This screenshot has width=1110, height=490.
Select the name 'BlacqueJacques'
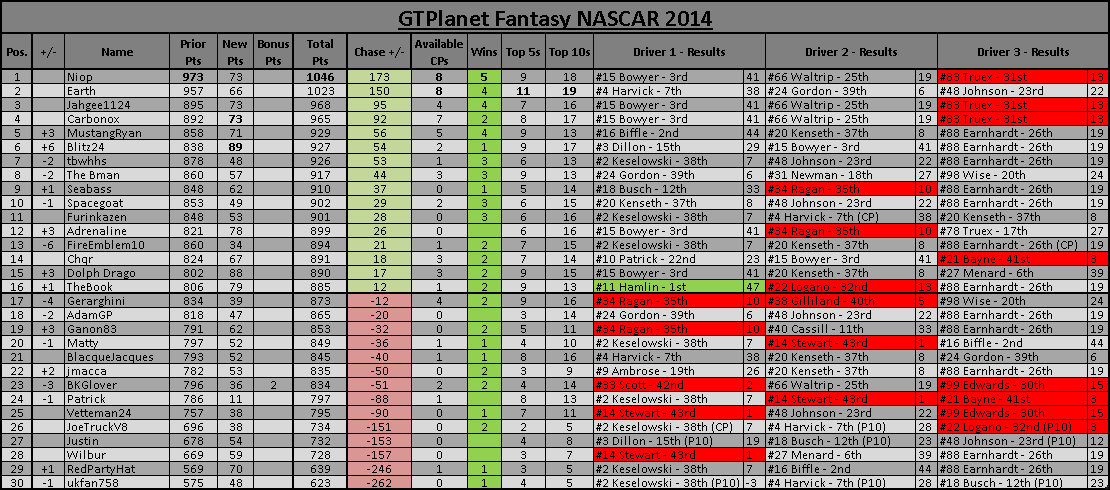pyautogui.click(x=117, y=357)
